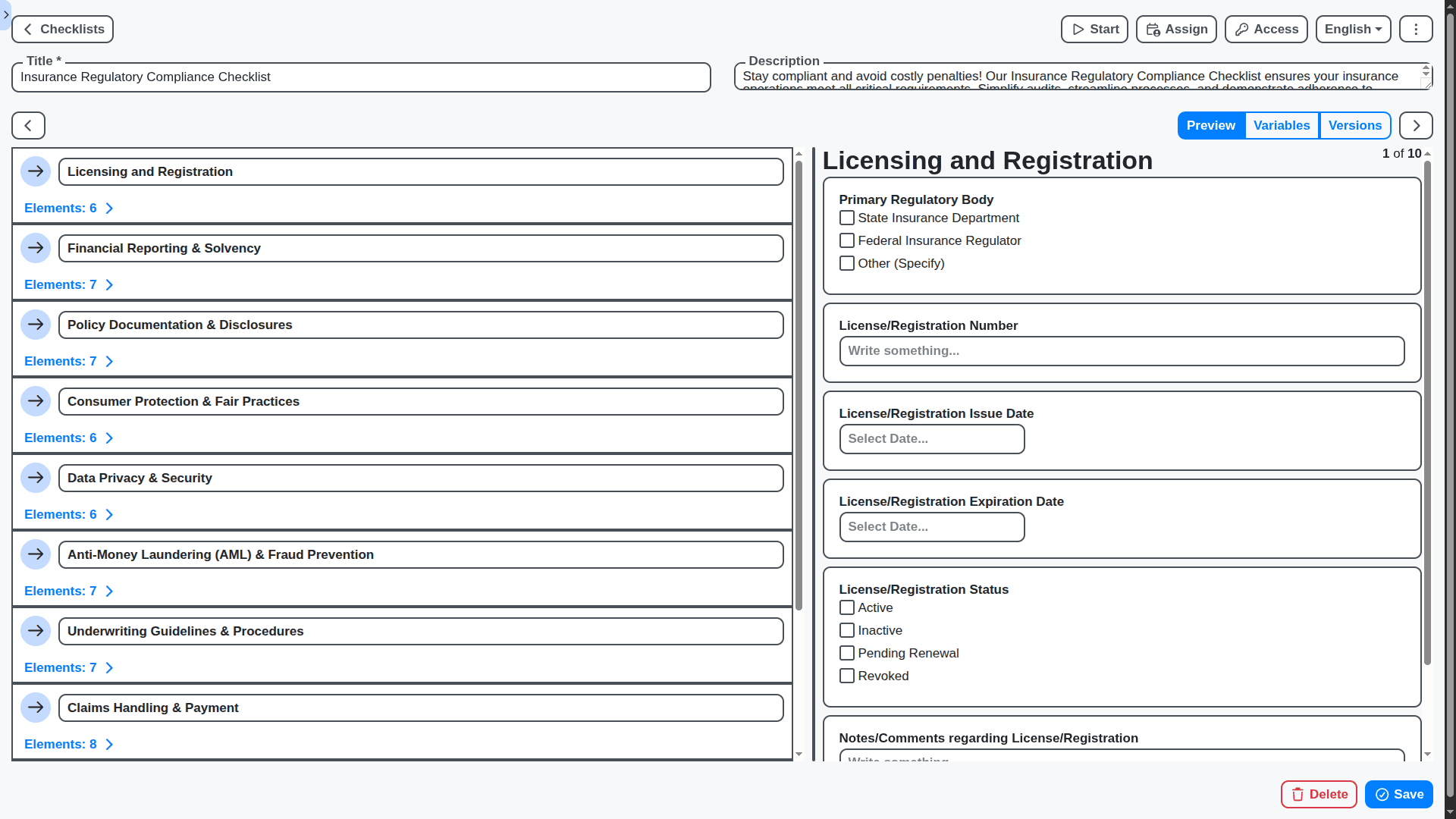
Task: Open the three-dot overflow menu
Action: pyautogui.click(x=1415, y=29)
